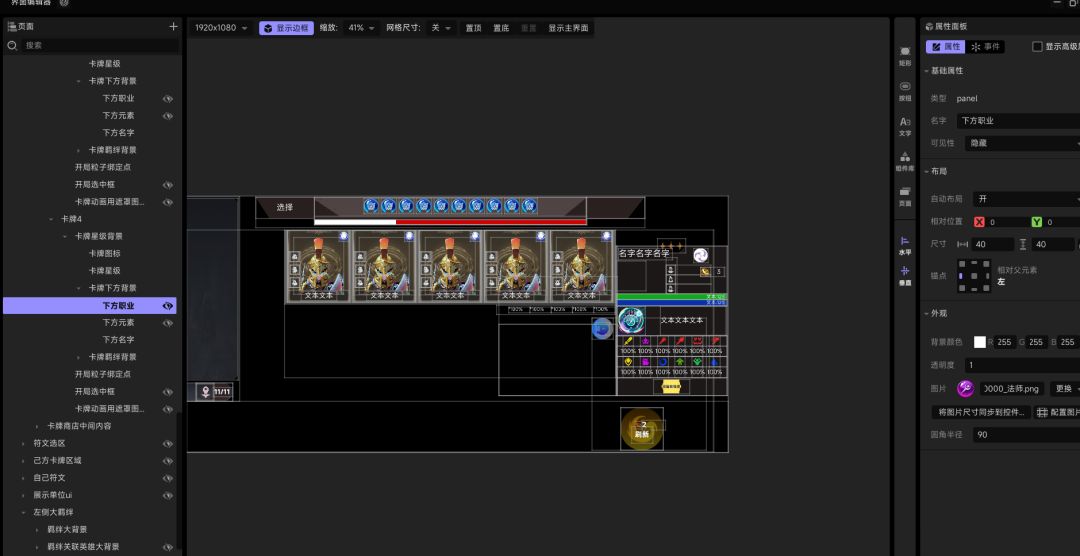Select the 卡牌图标 item under 卡牌4
Viewport: 1080px width, 556px height.
105,254
